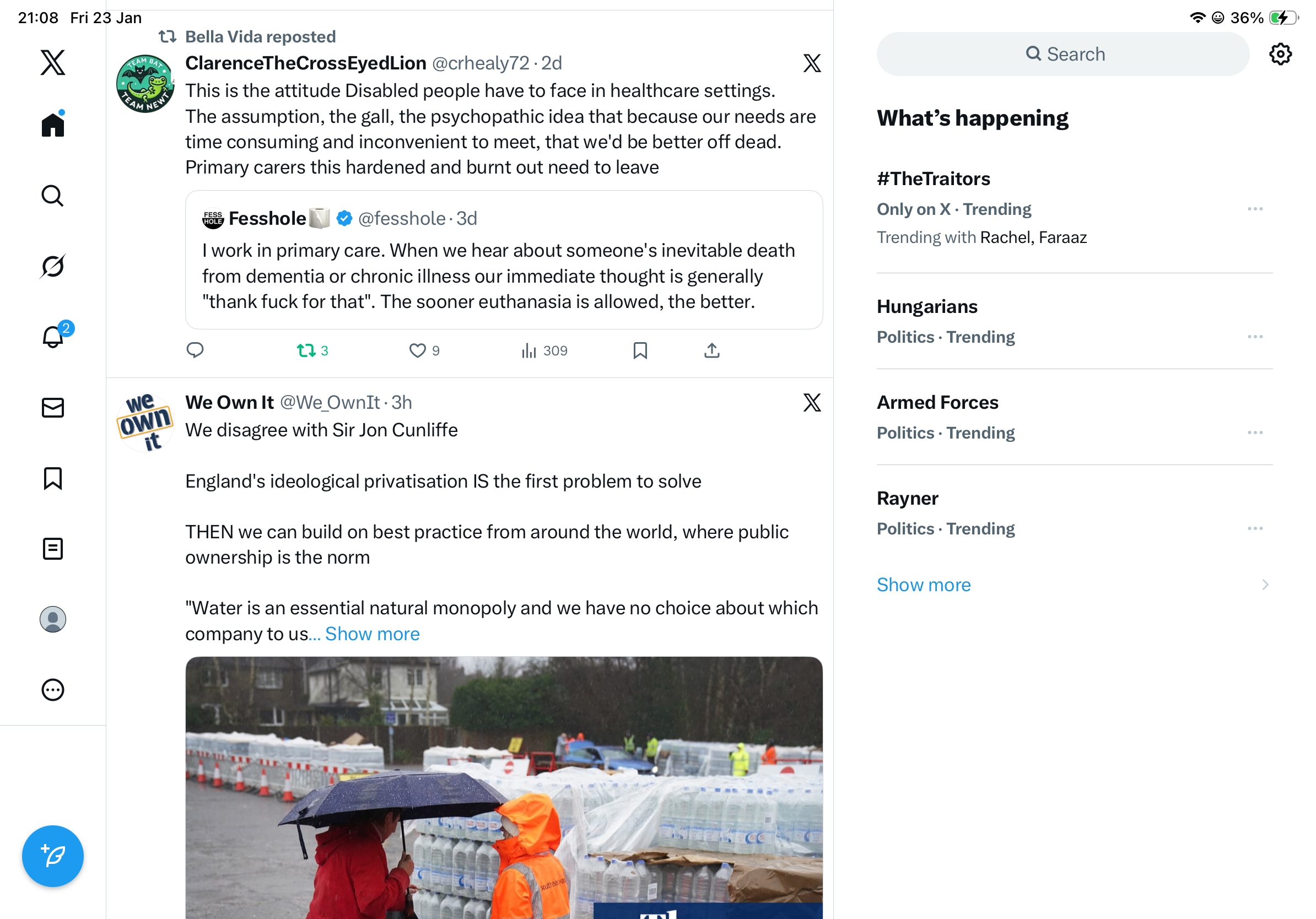Viewport: 1316px width, 919px height.
Task: Open notifications bell with badge
Action: coord(54,336)
